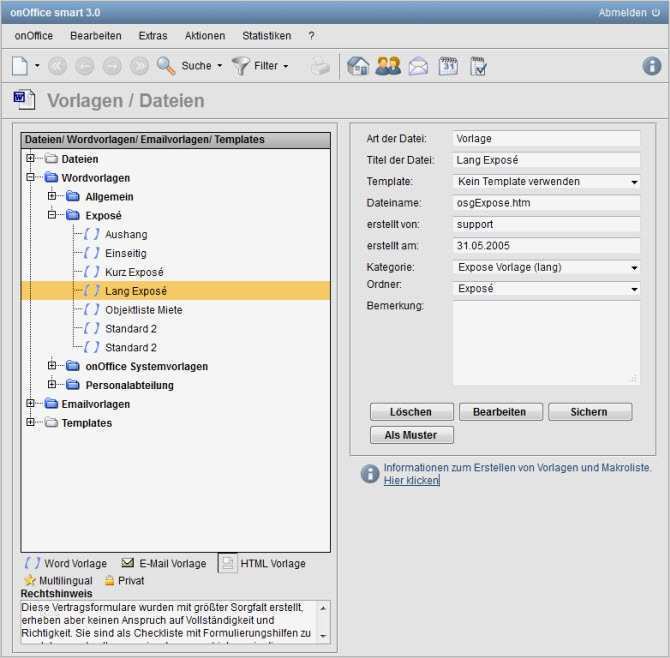This screenshot has width=670, height=658.
Task: Click the Dateien folder icon
Action: coord(51,159)
